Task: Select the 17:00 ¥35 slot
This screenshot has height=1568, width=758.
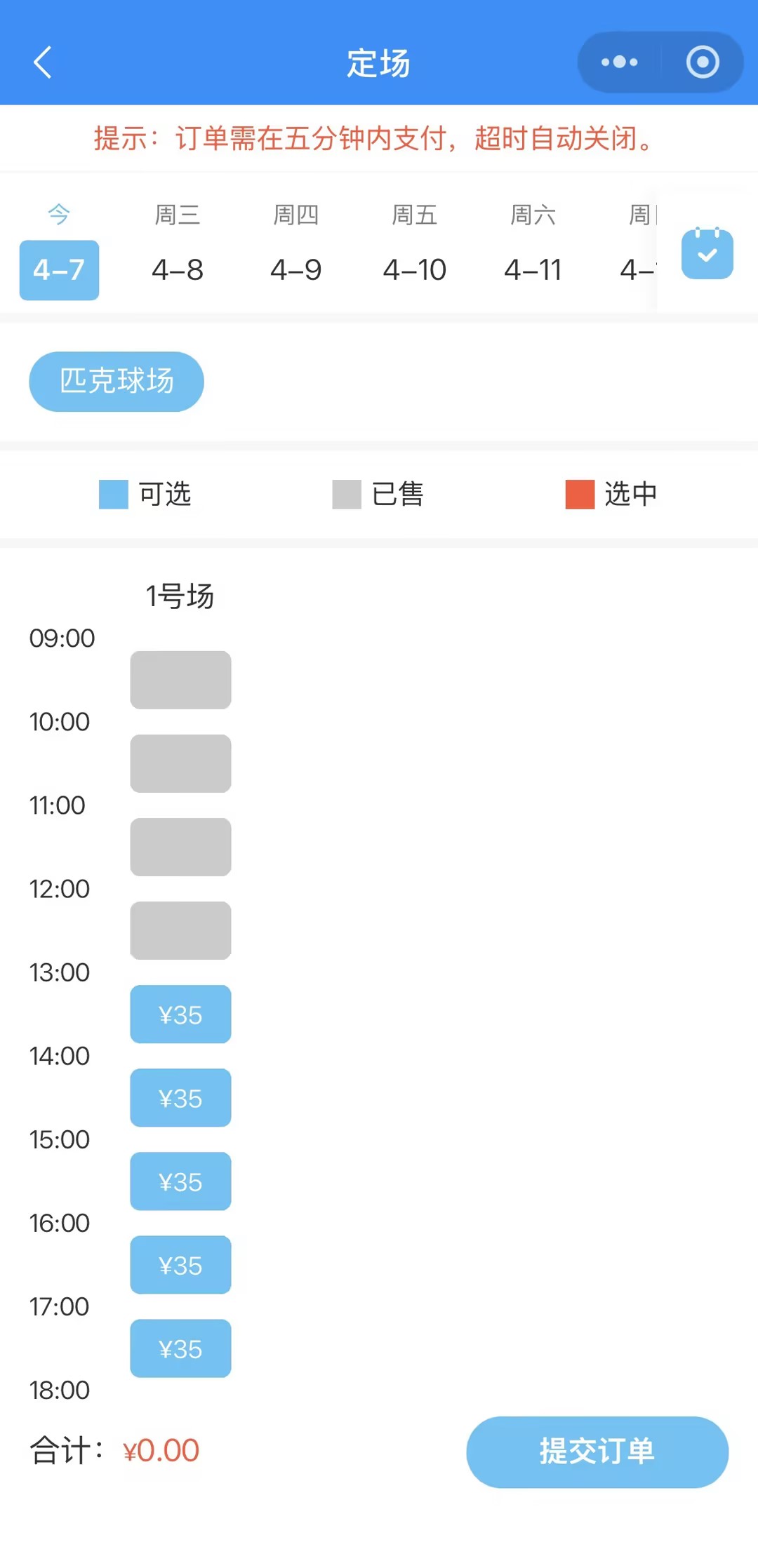Action: pyautogui.click(x=180, y=1348)
